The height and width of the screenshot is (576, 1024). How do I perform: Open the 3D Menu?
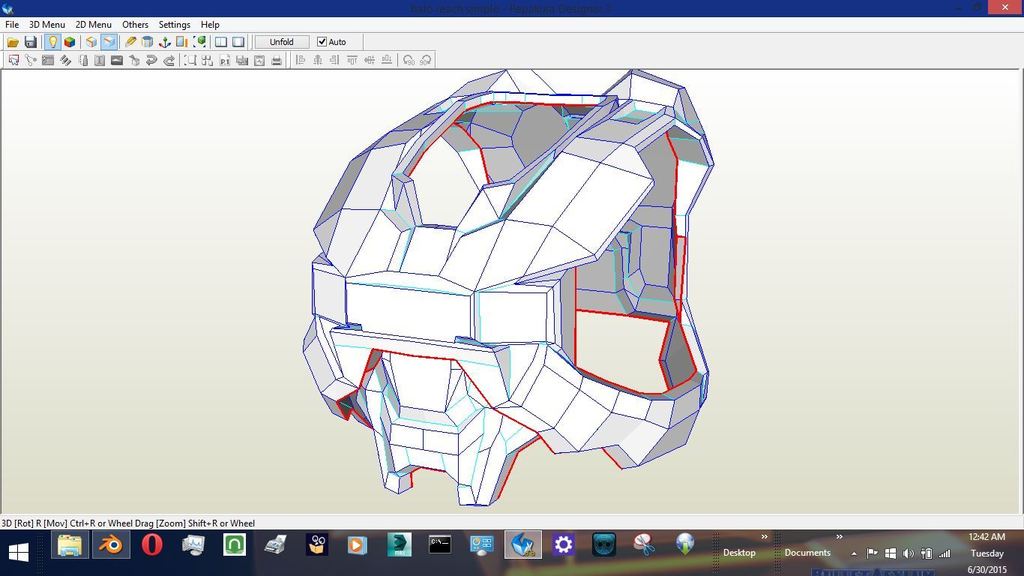(47, 24)
